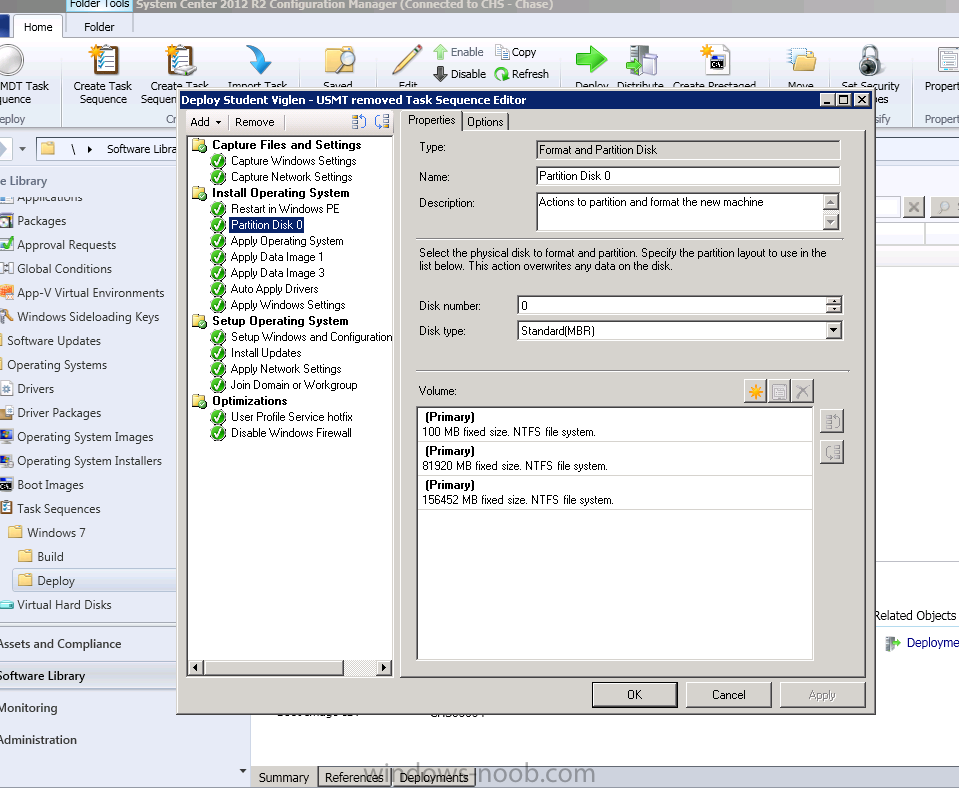Switch to the Properties tab

pyautogui.click(x=431, y=120)
